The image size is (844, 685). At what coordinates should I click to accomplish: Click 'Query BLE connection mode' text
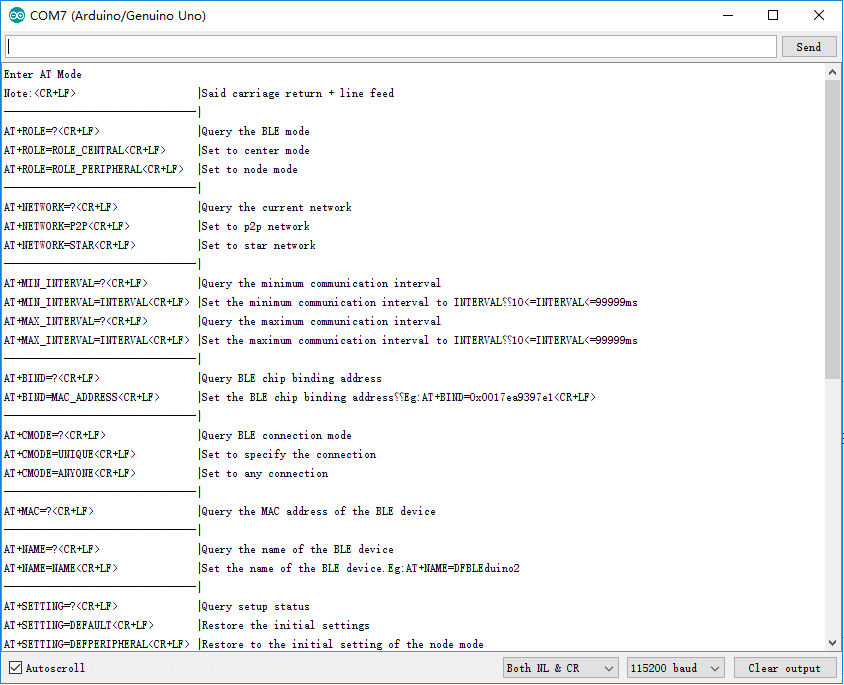point(277,435)
